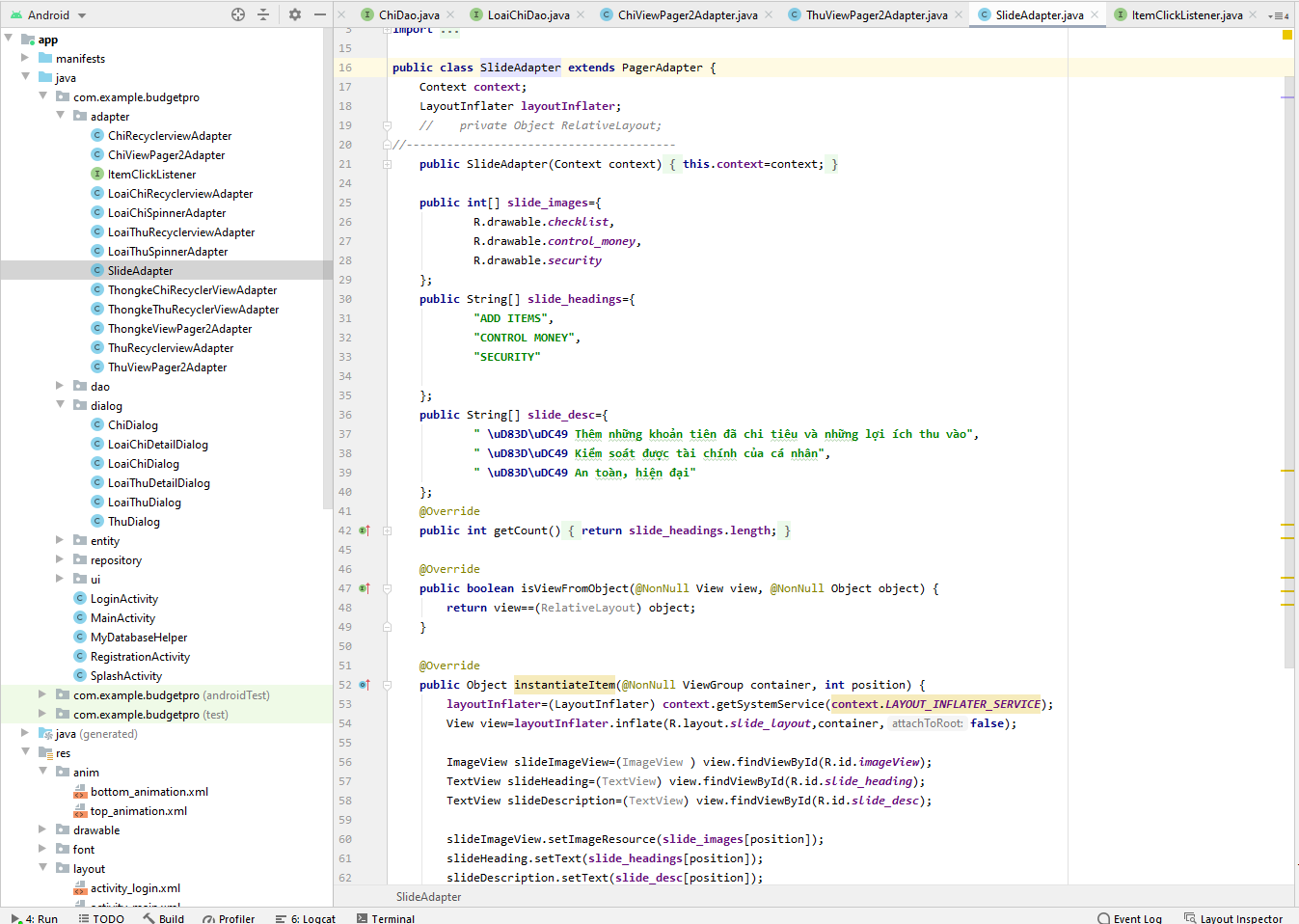Click the scroll-from-source target icon

[x=238, y=14]
